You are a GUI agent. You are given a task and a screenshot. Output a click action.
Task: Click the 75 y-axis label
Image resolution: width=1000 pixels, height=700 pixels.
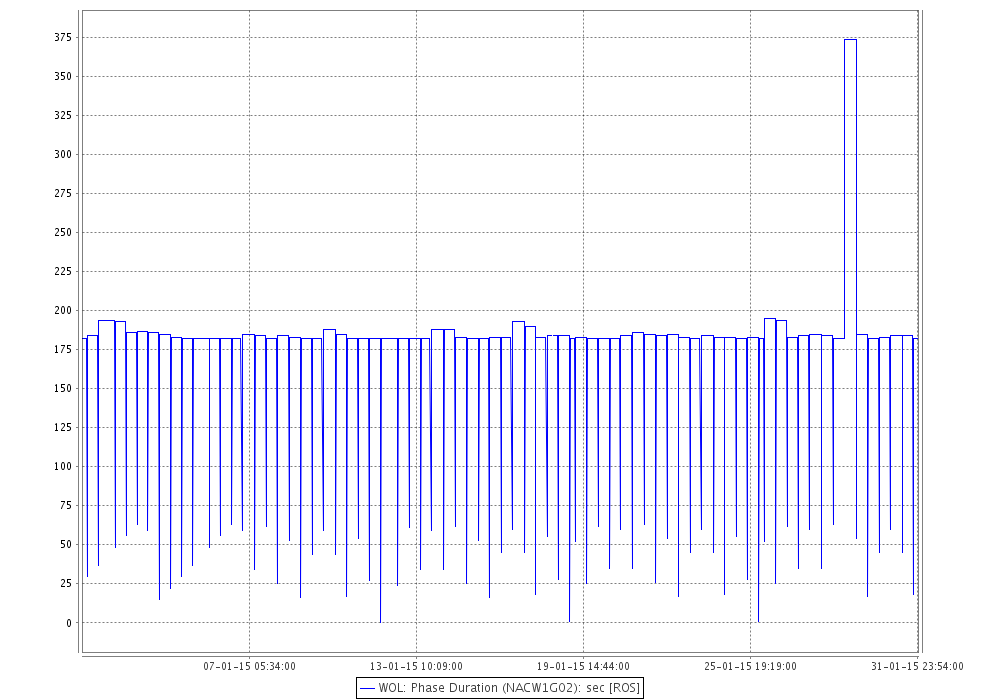click(66, 506)
